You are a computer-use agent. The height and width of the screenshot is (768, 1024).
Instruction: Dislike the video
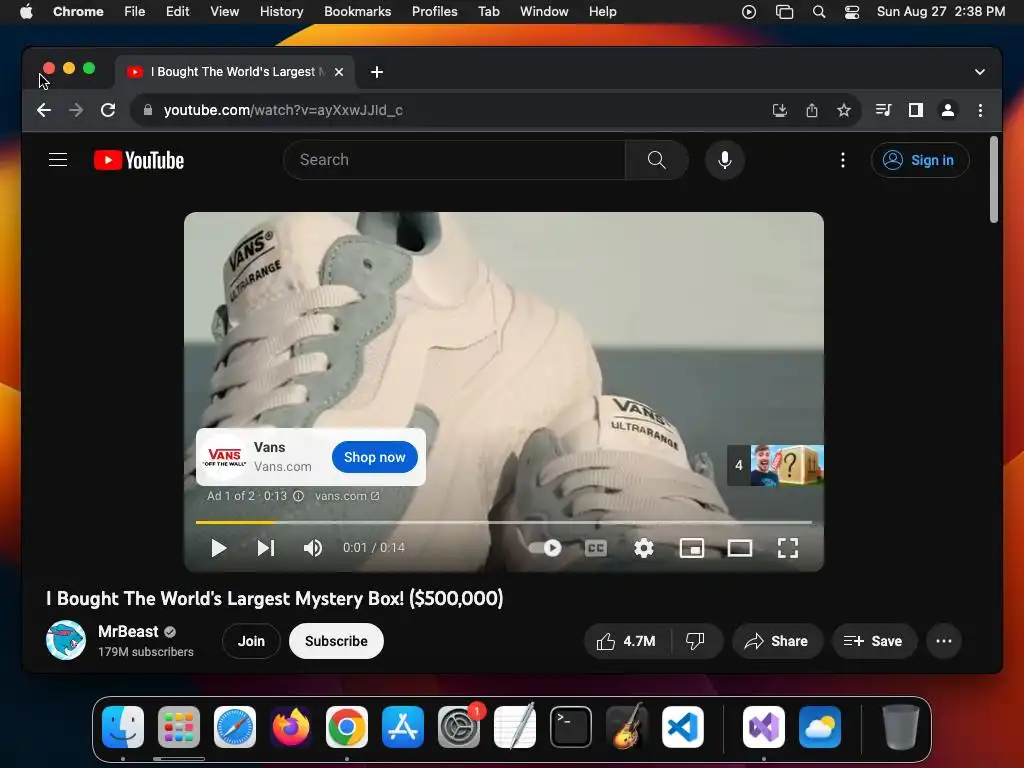(696, 641)
